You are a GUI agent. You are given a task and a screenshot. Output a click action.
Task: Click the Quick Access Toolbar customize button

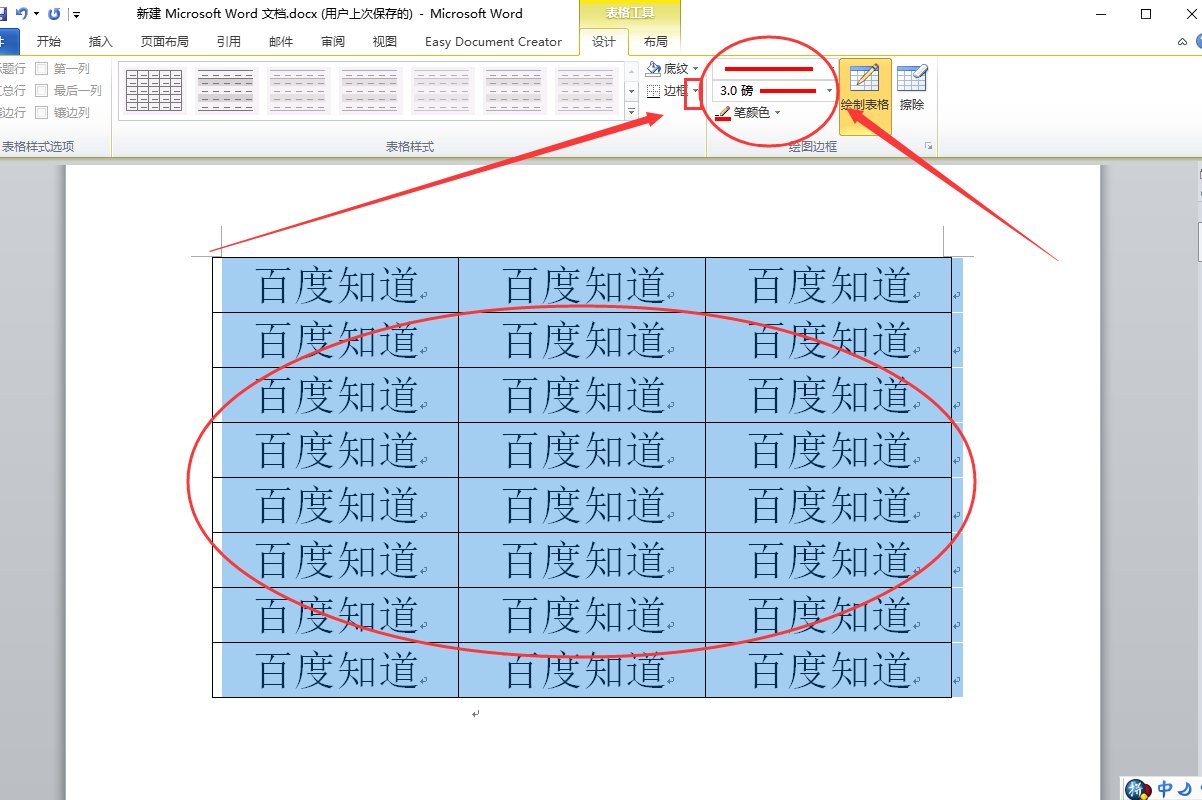[76, 13]
